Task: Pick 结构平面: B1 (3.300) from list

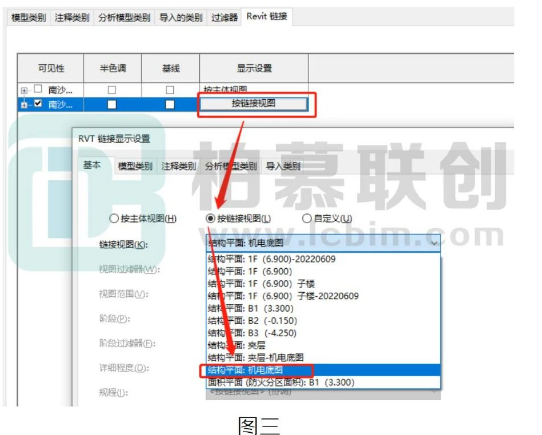Action: (323, 308)
